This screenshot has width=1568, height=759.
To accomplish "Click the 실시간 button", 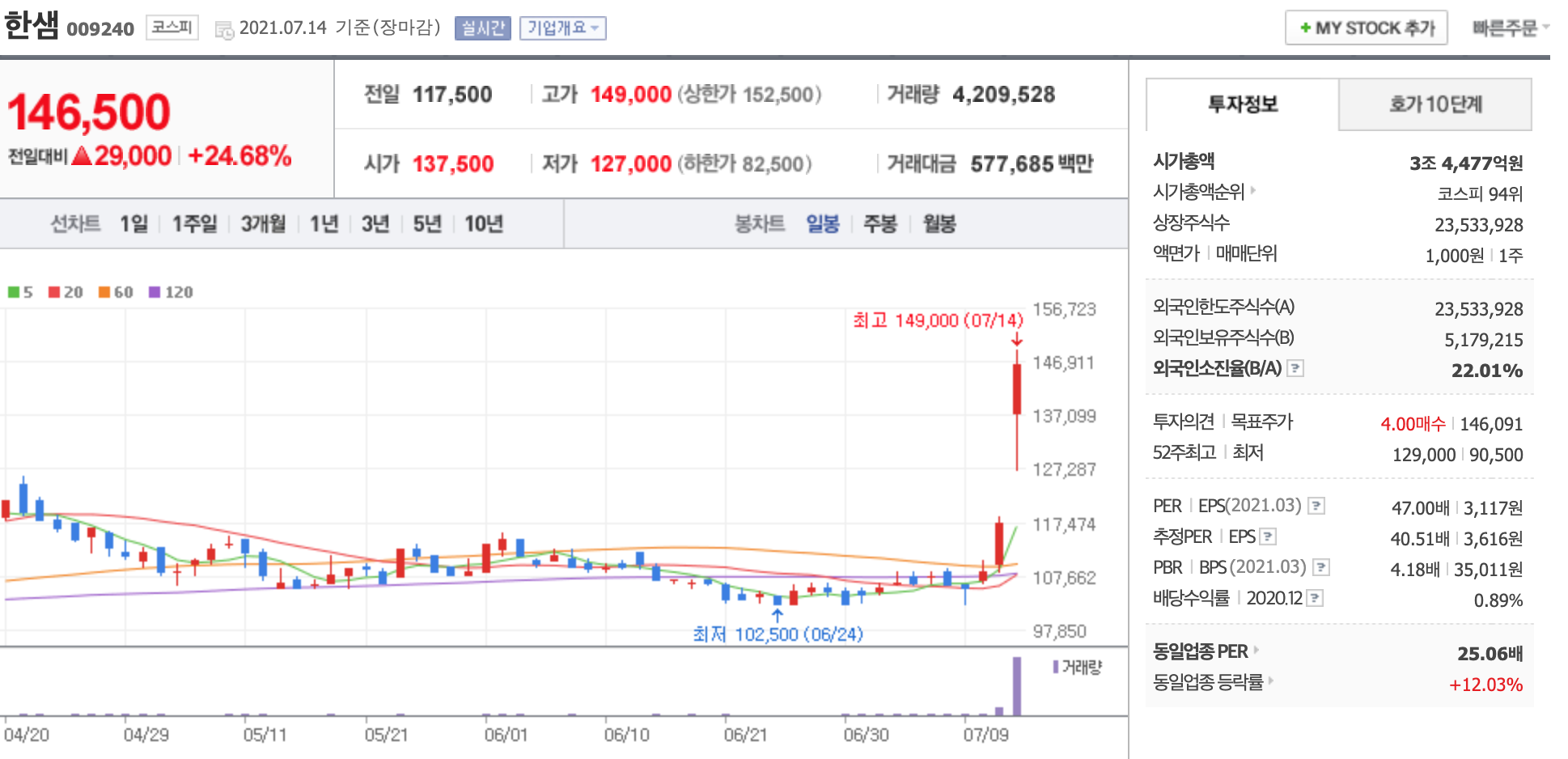I will click(483, 28).
